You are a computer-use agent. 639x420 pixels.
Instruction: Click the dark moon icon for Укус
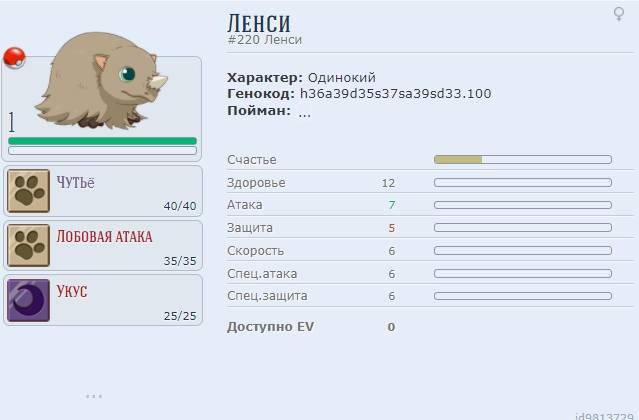coord(29,300)
